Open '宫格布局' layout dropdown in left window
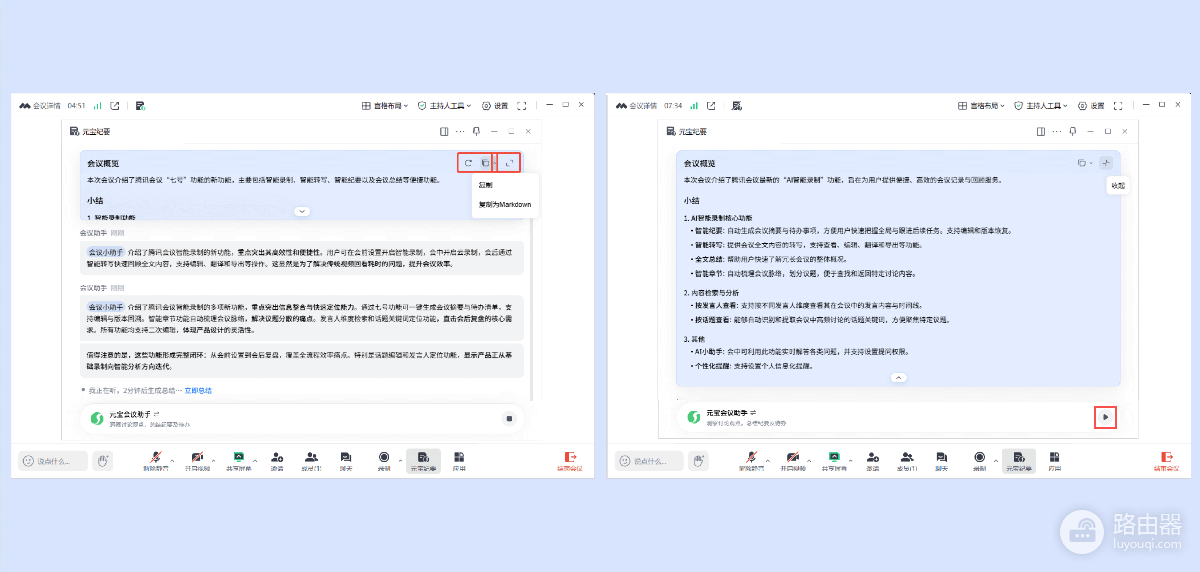 coord(385,105)
